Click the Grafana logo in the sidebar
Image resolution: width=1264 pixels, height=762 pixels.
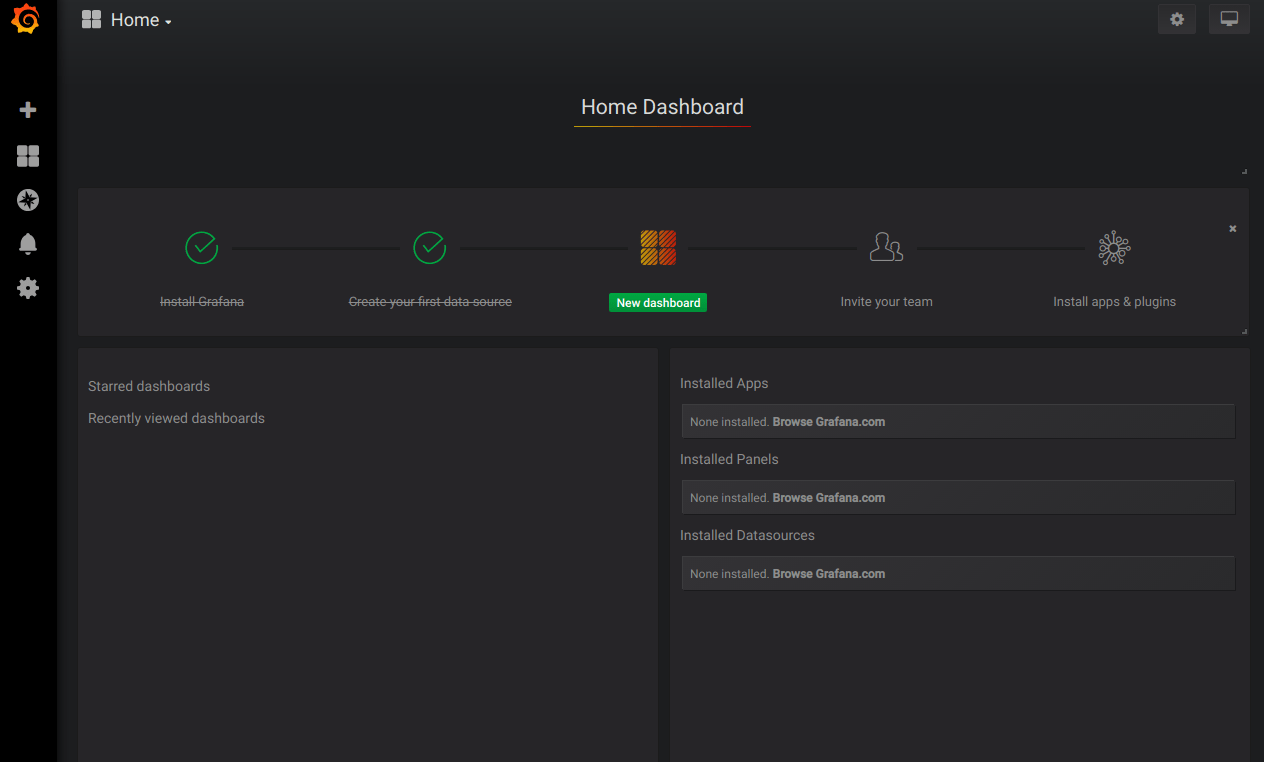point(26,20)
